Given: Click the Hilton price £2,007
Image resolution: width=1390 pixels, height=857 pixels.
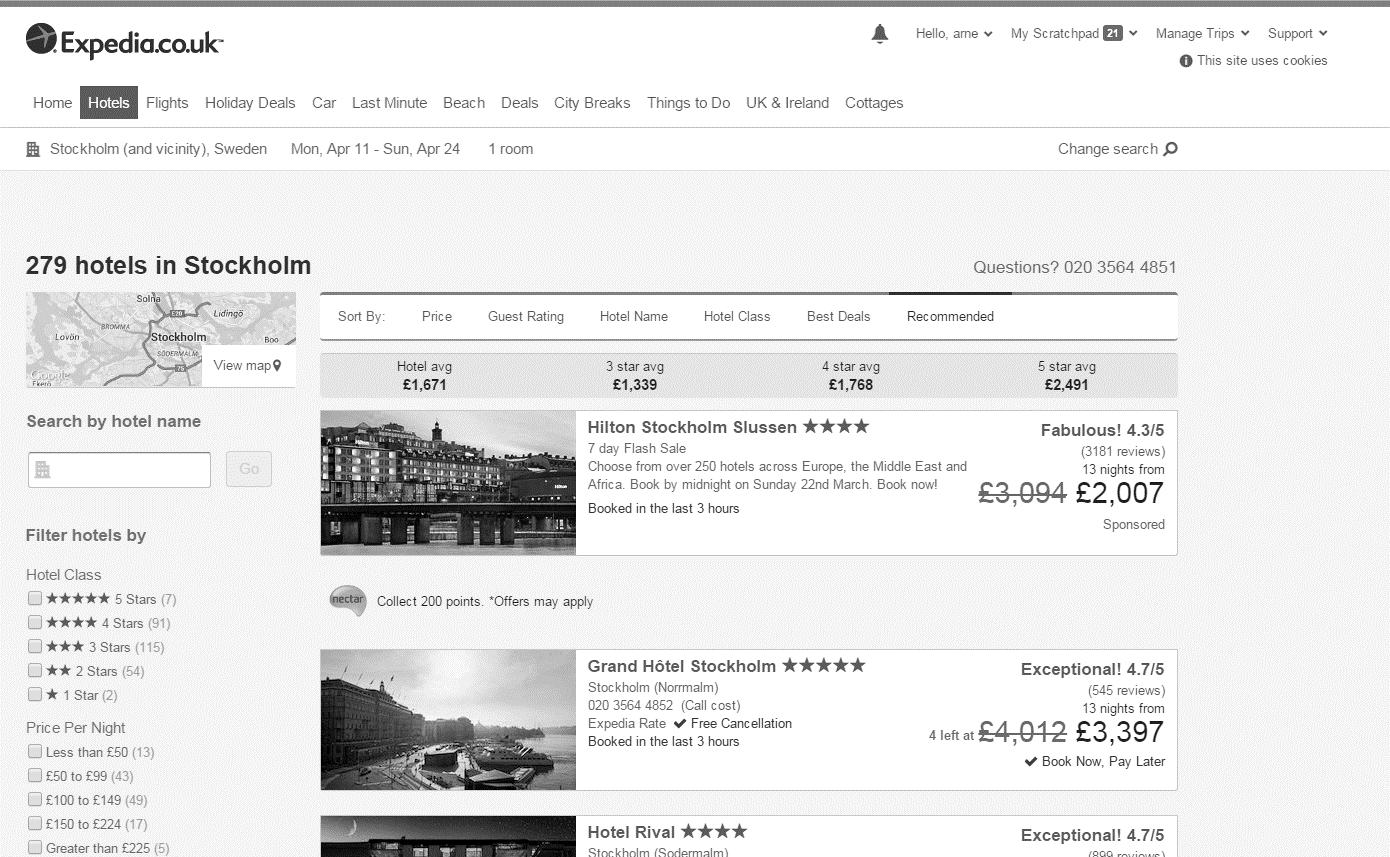Looking at the screenshot, I should [x=1119, y=493].
